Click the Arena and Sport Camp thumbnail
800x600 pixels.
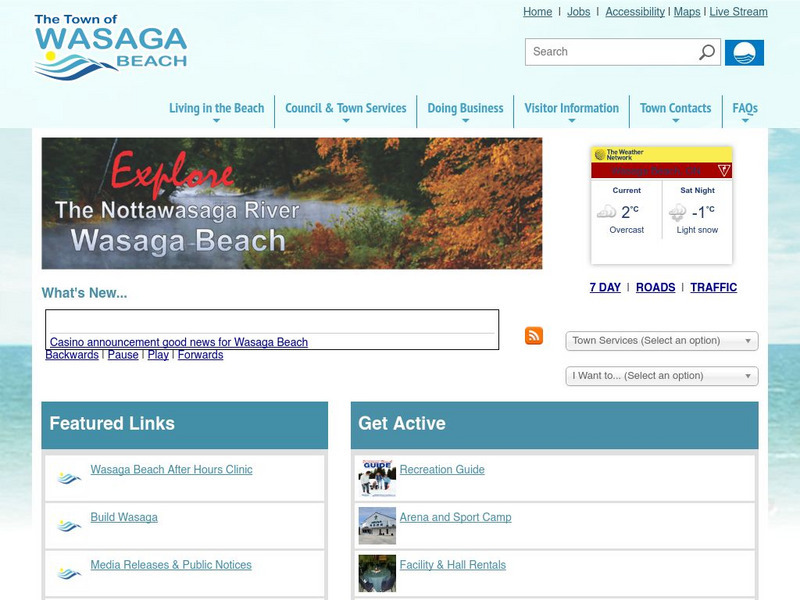click(377, 526)
